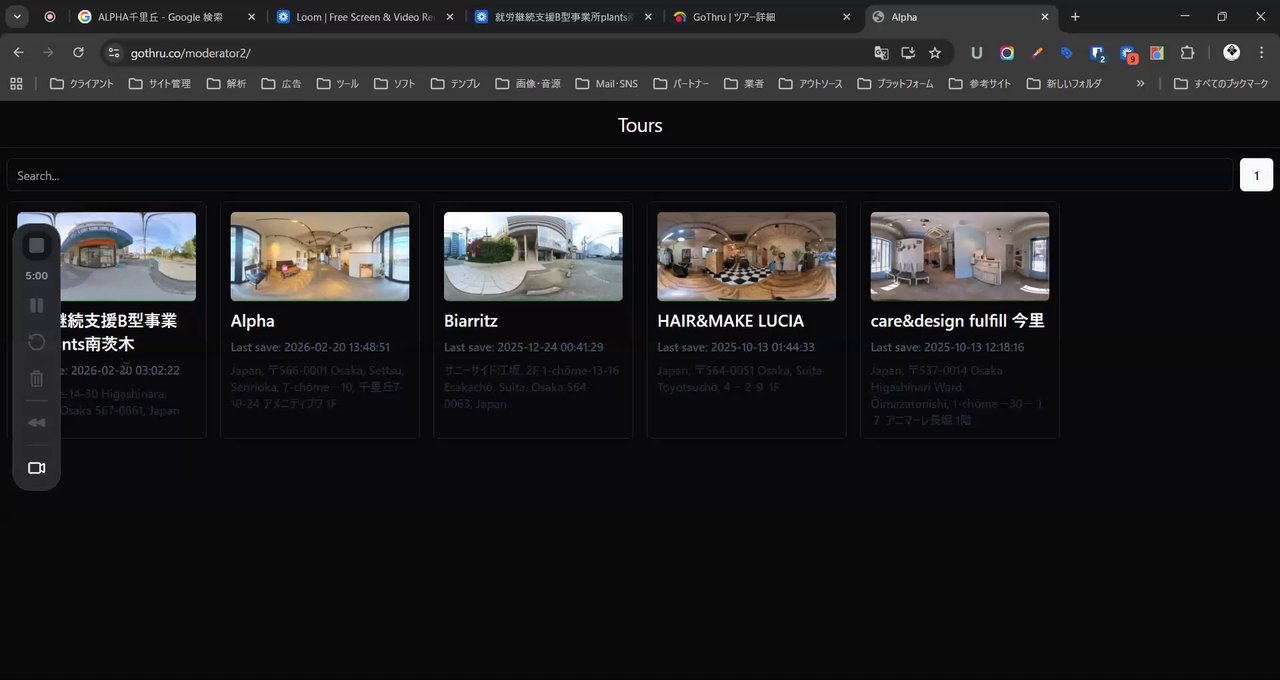The width and height of the screenshot is (1280, 680).
Task: Open the 広告 bookmark folder
Action: (x=281, y=84)
